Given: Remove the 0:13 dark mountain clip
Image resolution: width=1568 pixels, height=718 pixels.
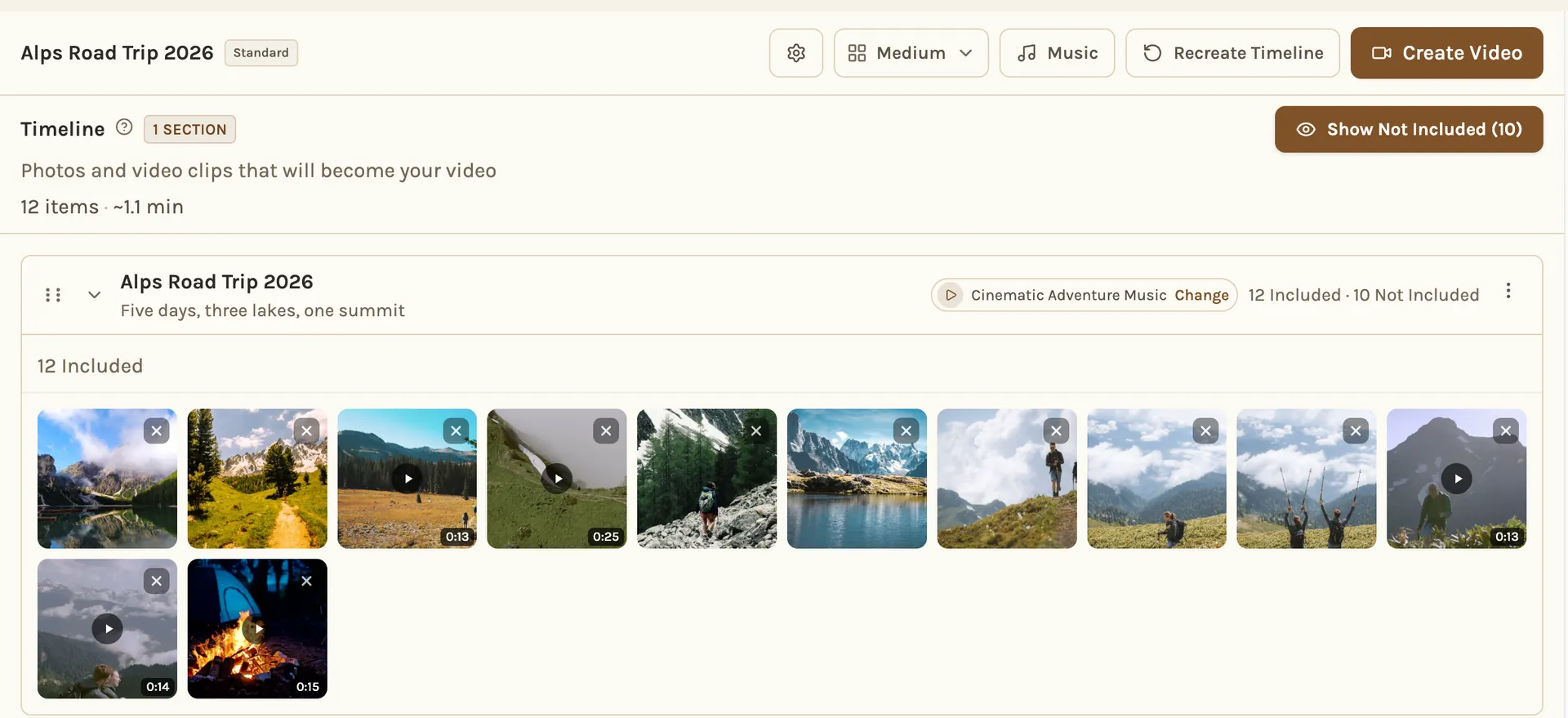Looking at the screenshot, I should (x=1506, y=430).
